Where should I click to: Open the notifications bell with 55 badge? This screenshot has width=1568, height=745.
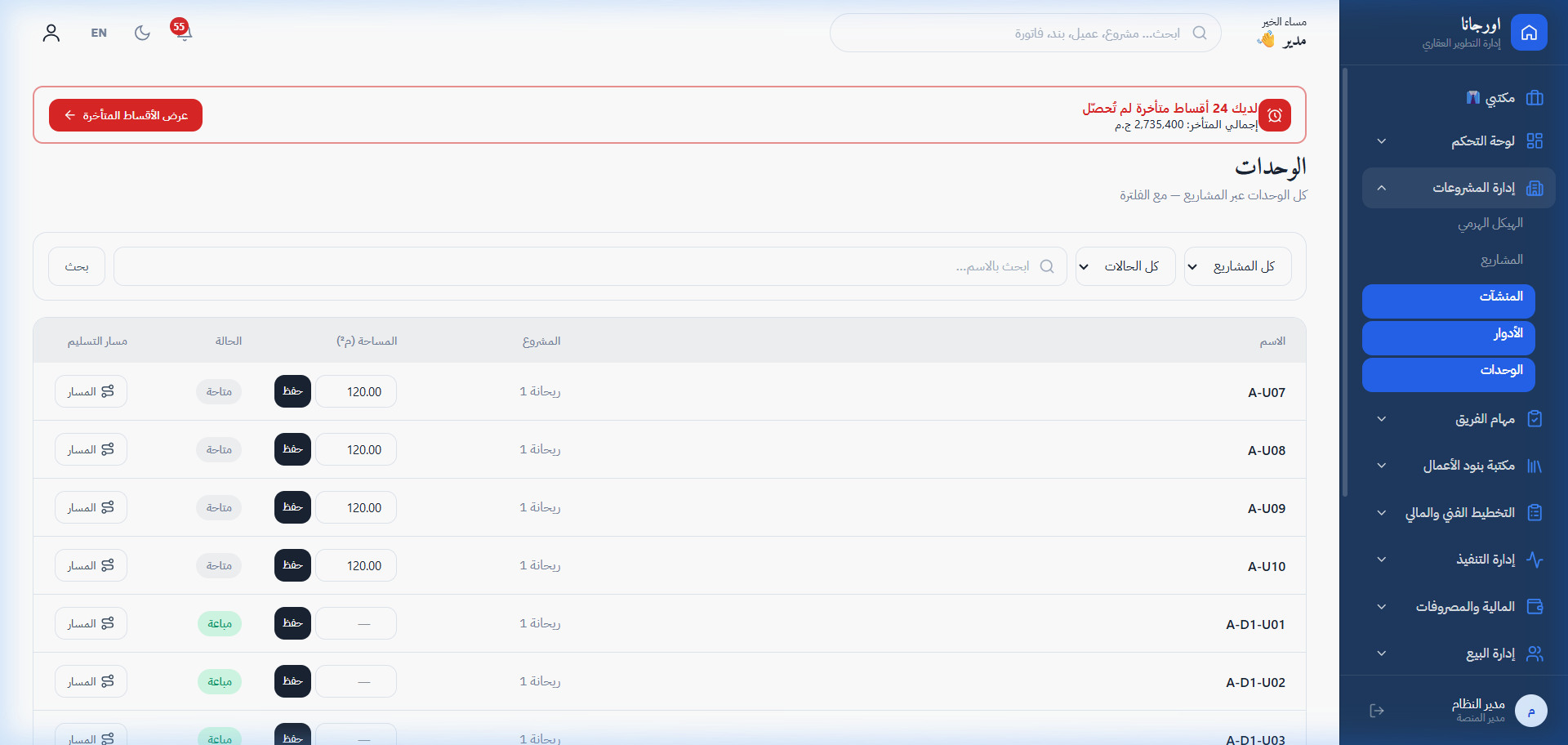[183, 32]
